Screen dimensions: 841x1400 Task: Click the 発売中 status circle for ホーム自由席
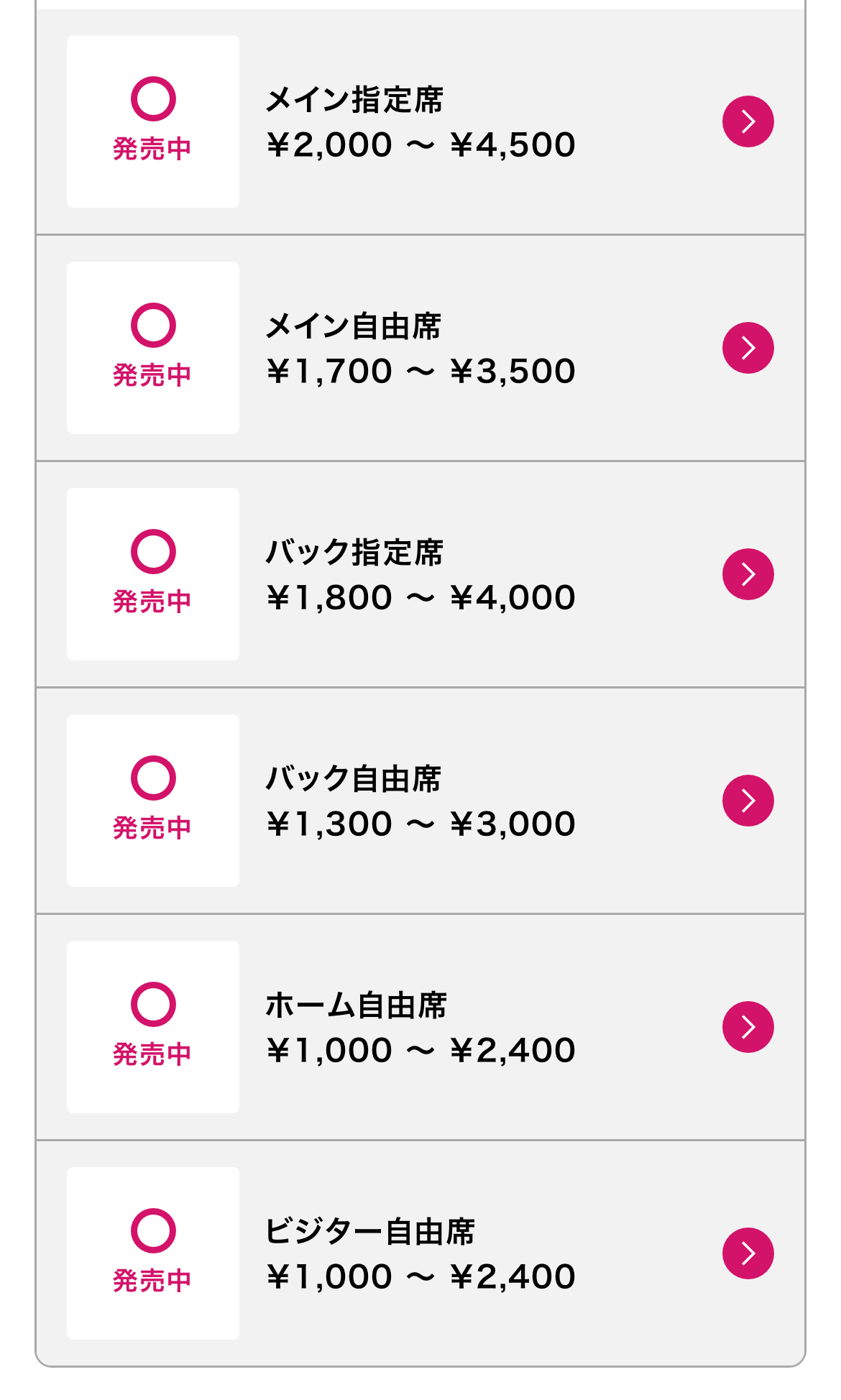coord(153,1004)
